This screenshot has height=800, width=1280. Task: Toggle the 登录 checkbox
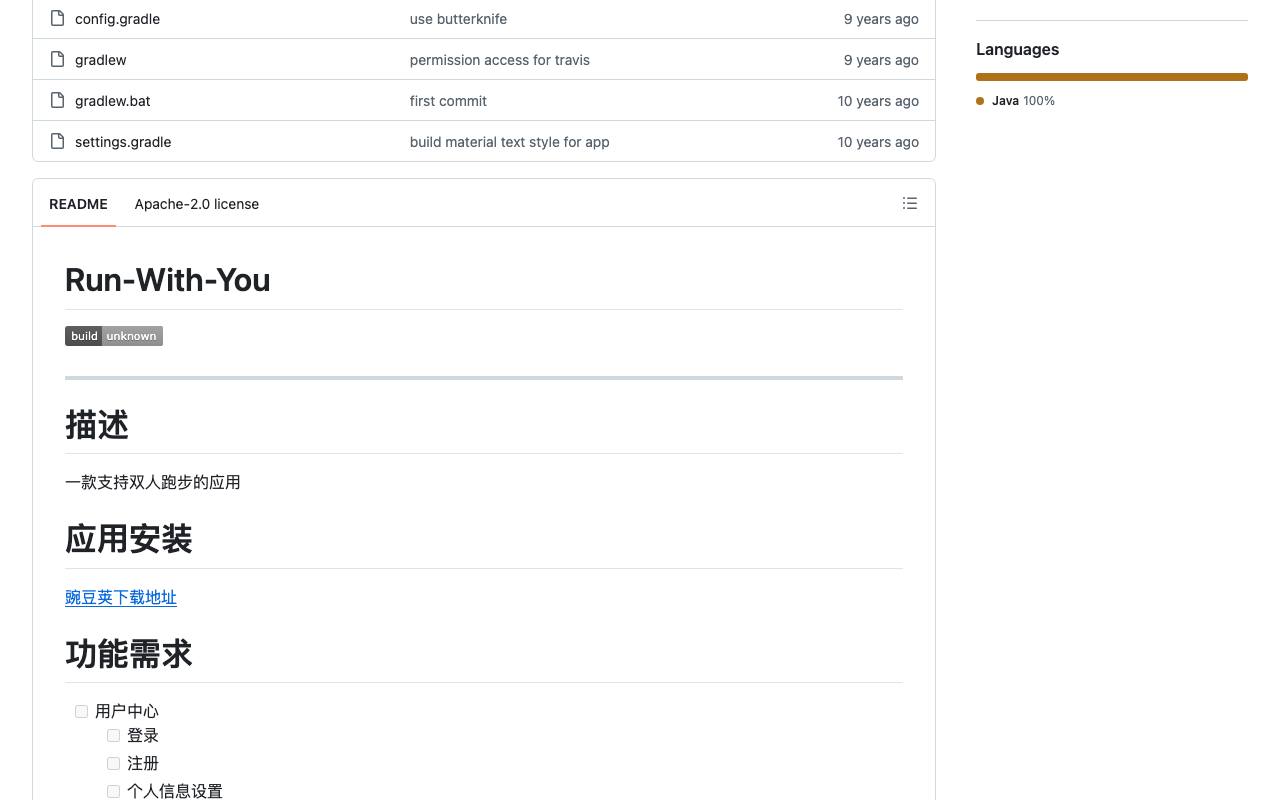coord(113,735)
